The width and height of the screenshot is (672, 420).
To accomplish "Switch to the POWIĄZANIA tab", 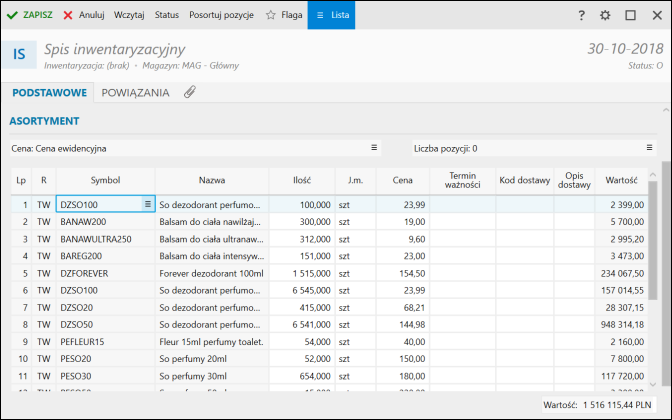I will tap(135, 92).
